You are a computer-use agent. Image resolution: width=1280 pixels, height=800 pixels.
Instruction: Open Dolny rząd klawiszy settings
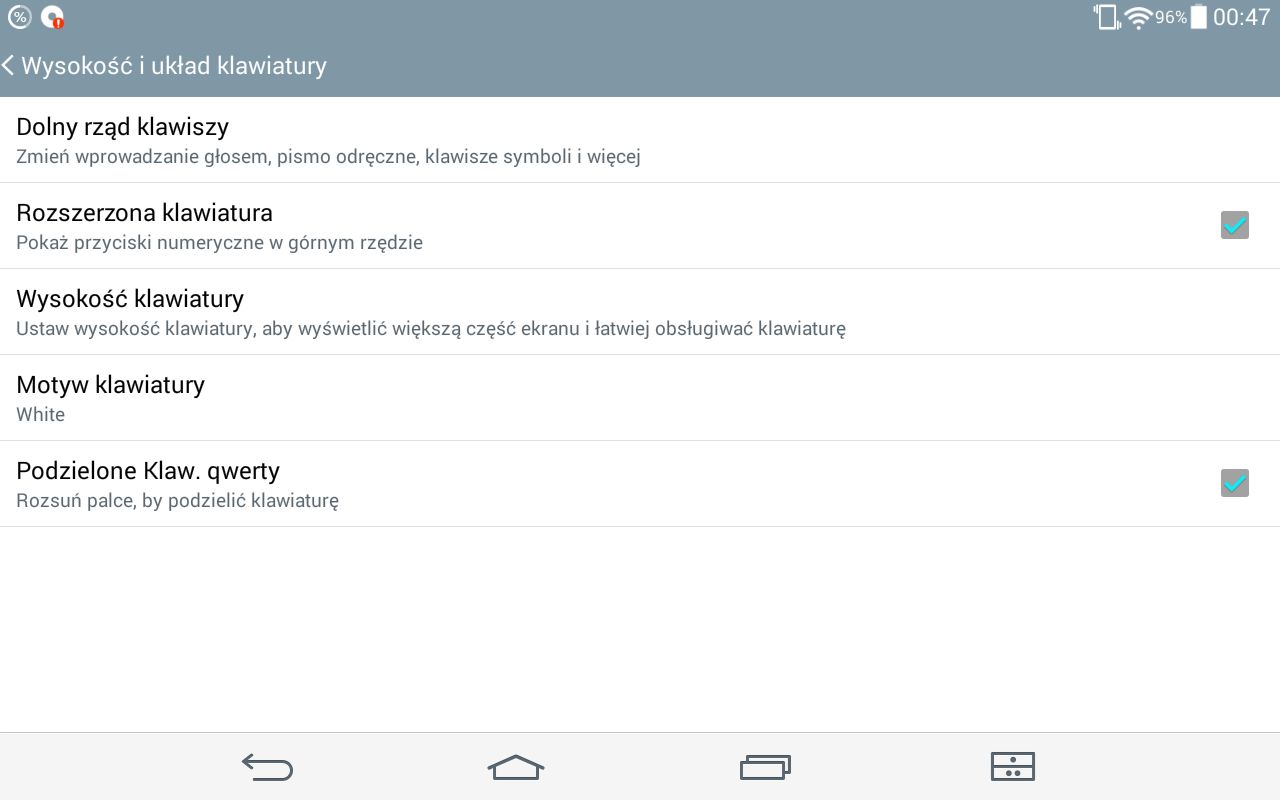pos(640,140)
